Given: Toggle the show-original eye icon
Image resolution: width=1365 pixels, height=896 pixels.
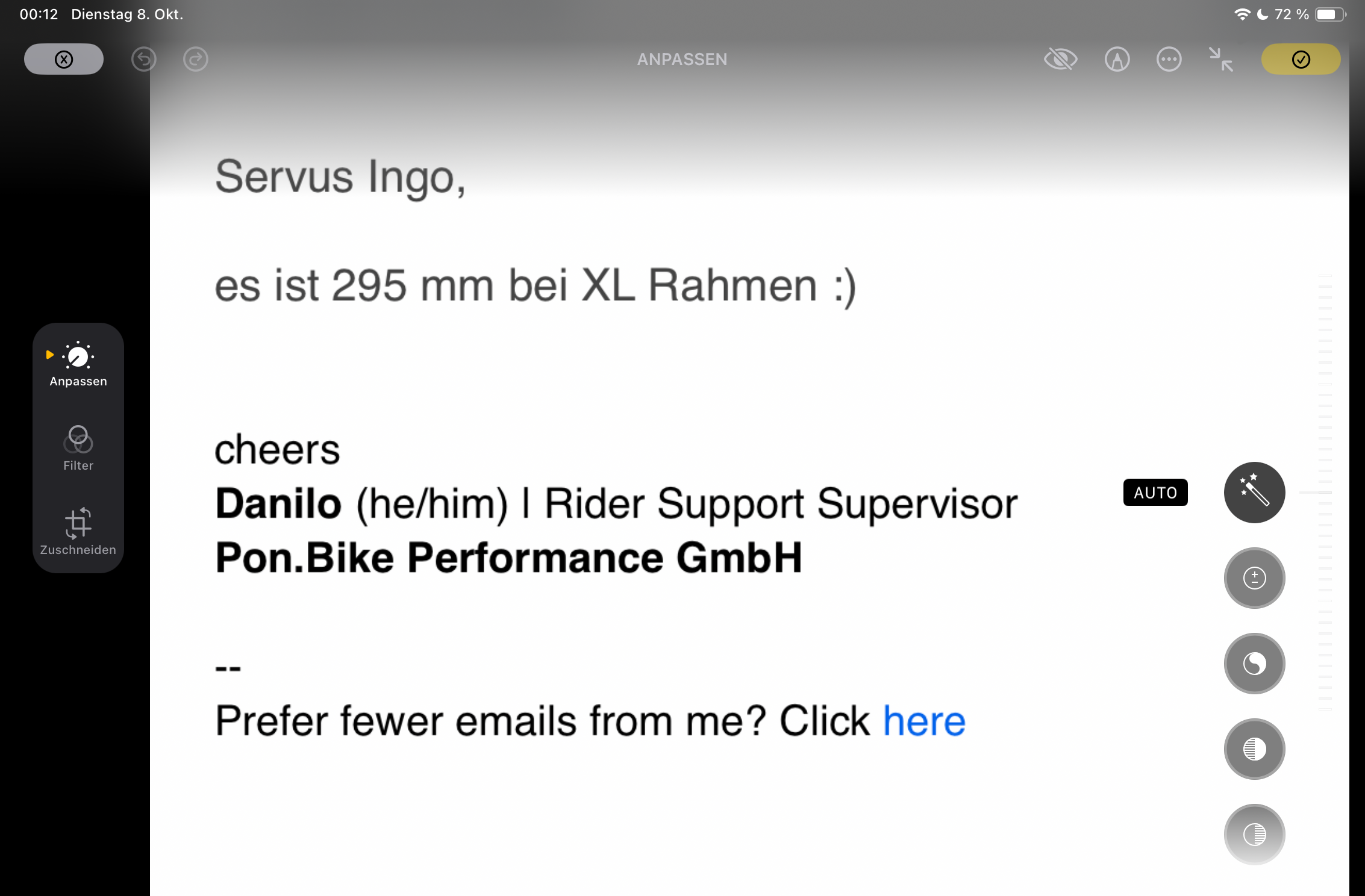Looking at the screenshot, I should [1060, 59].
